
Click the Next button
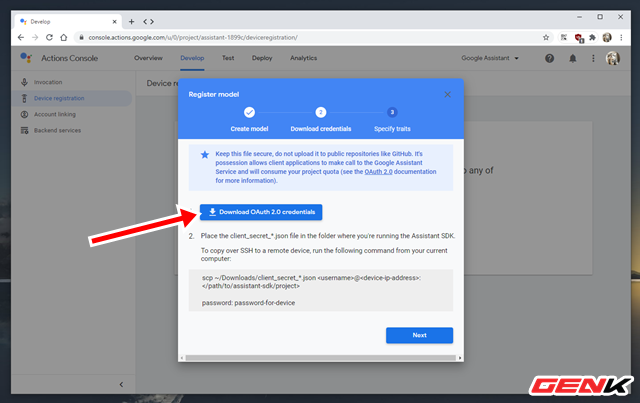pyautogui.click(x=419, y=335)
